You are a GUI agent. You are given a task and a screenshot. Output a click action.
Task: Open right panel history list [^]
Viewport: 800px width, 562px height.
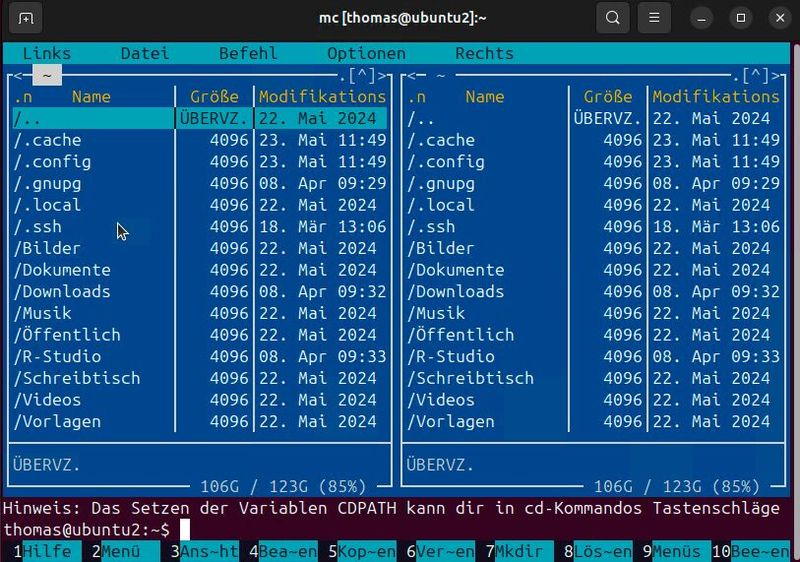pyautogui.click(x=756, y=76)
